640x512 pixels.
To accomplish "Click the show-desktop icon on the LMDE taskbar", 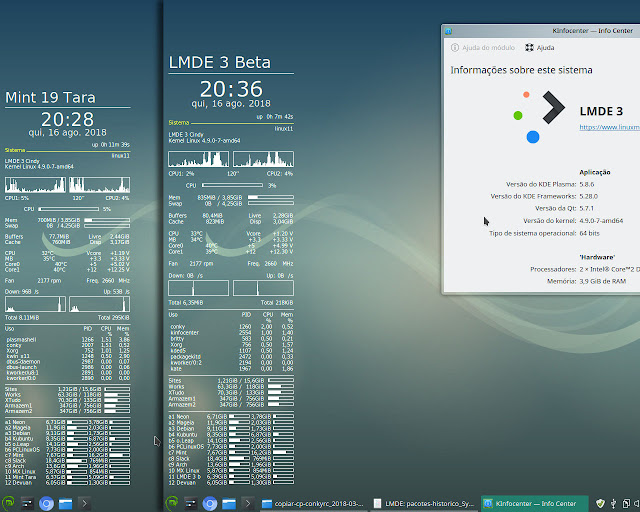I will pyautogui.click(x=191, y=503).
